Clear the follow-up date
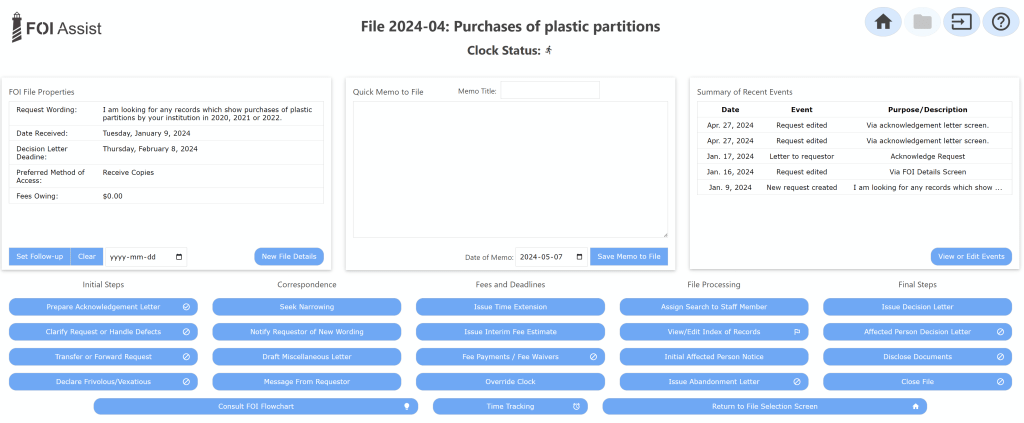Viewport: 1024px width, 423px height. tap(87, 257)
